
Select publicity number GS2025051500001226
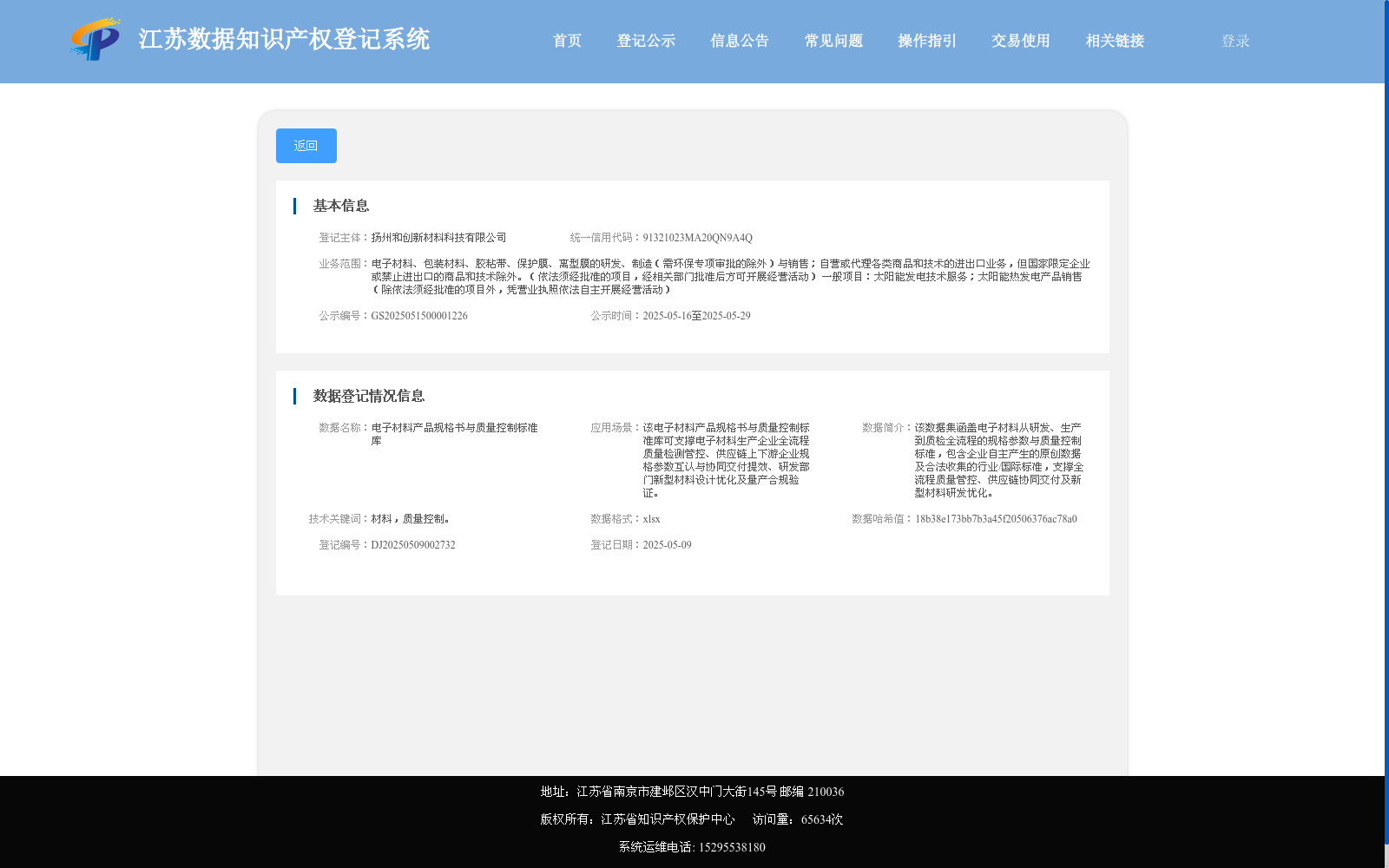[x=419, y=316]
